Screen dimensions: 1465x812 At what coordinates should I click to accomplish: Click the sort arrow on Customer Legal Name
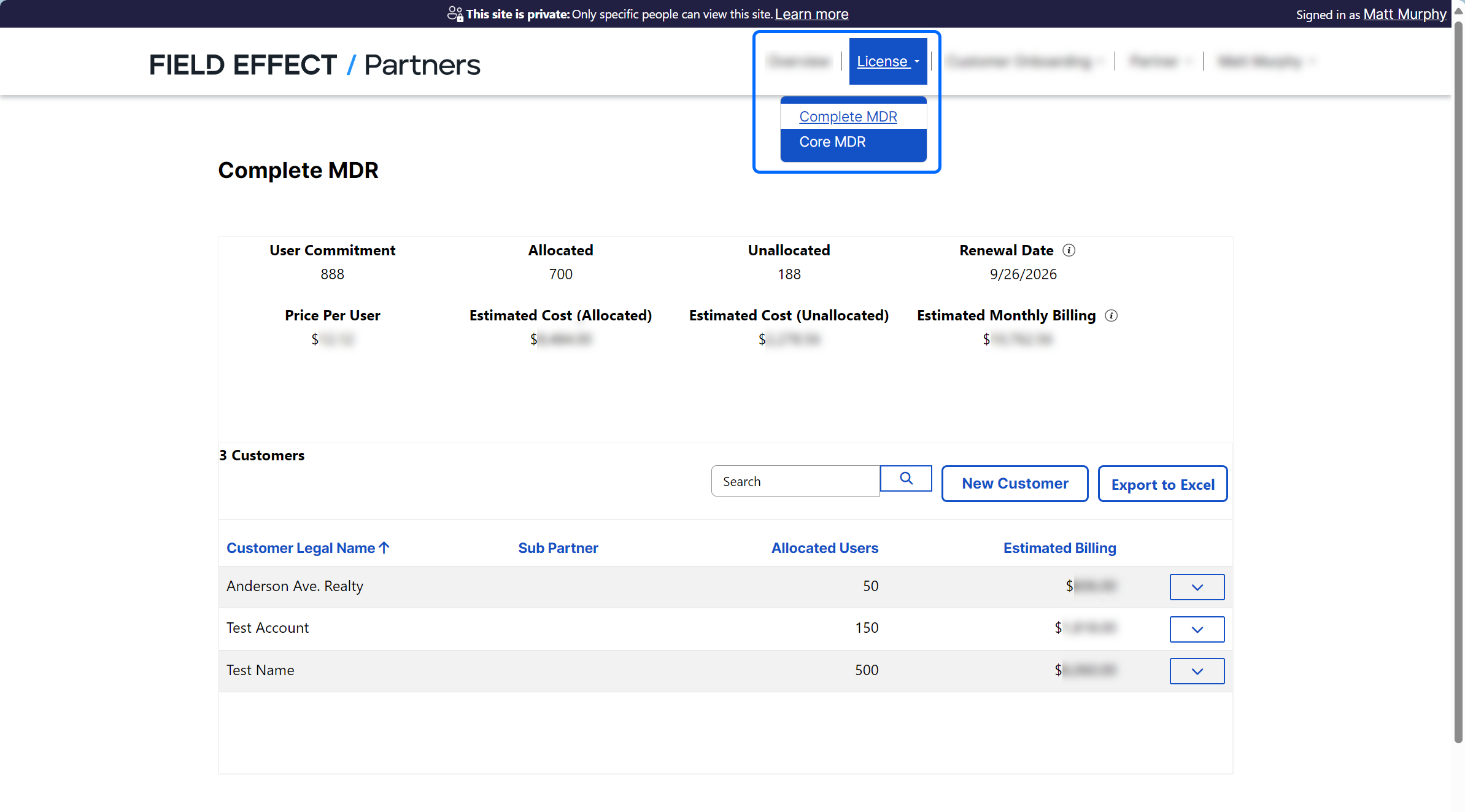pos(385,547)
